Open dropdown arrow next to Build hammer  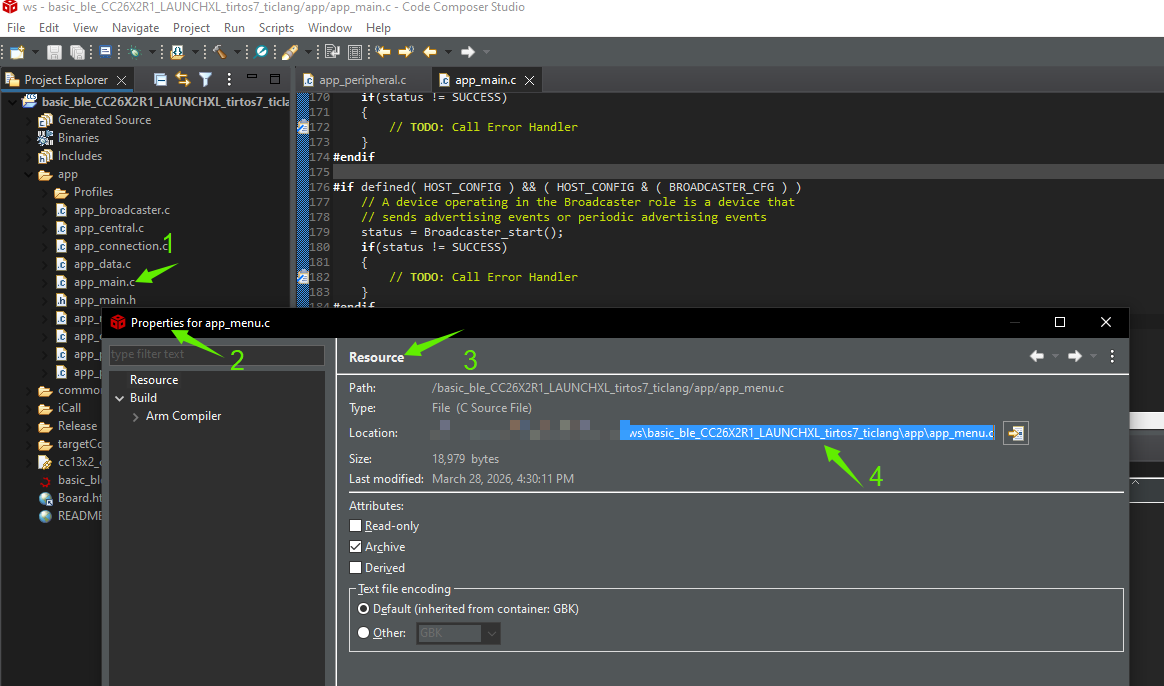[238, 52]
